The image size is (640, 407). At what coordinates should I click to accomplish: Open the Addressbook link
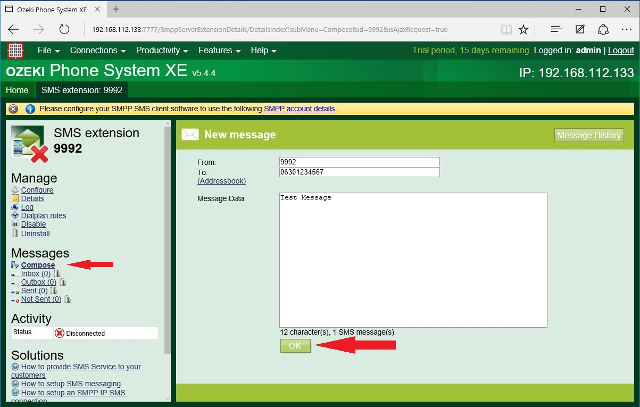pos(222,181)
